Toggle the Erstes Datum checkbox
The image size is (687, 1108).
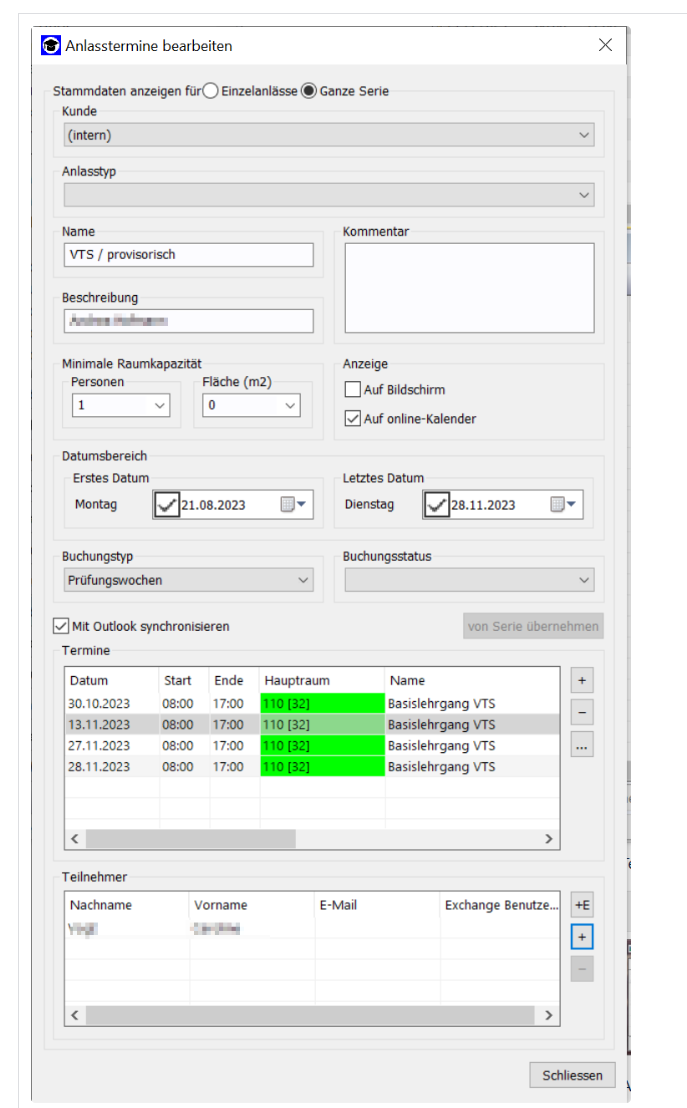(x=167, y=505)
